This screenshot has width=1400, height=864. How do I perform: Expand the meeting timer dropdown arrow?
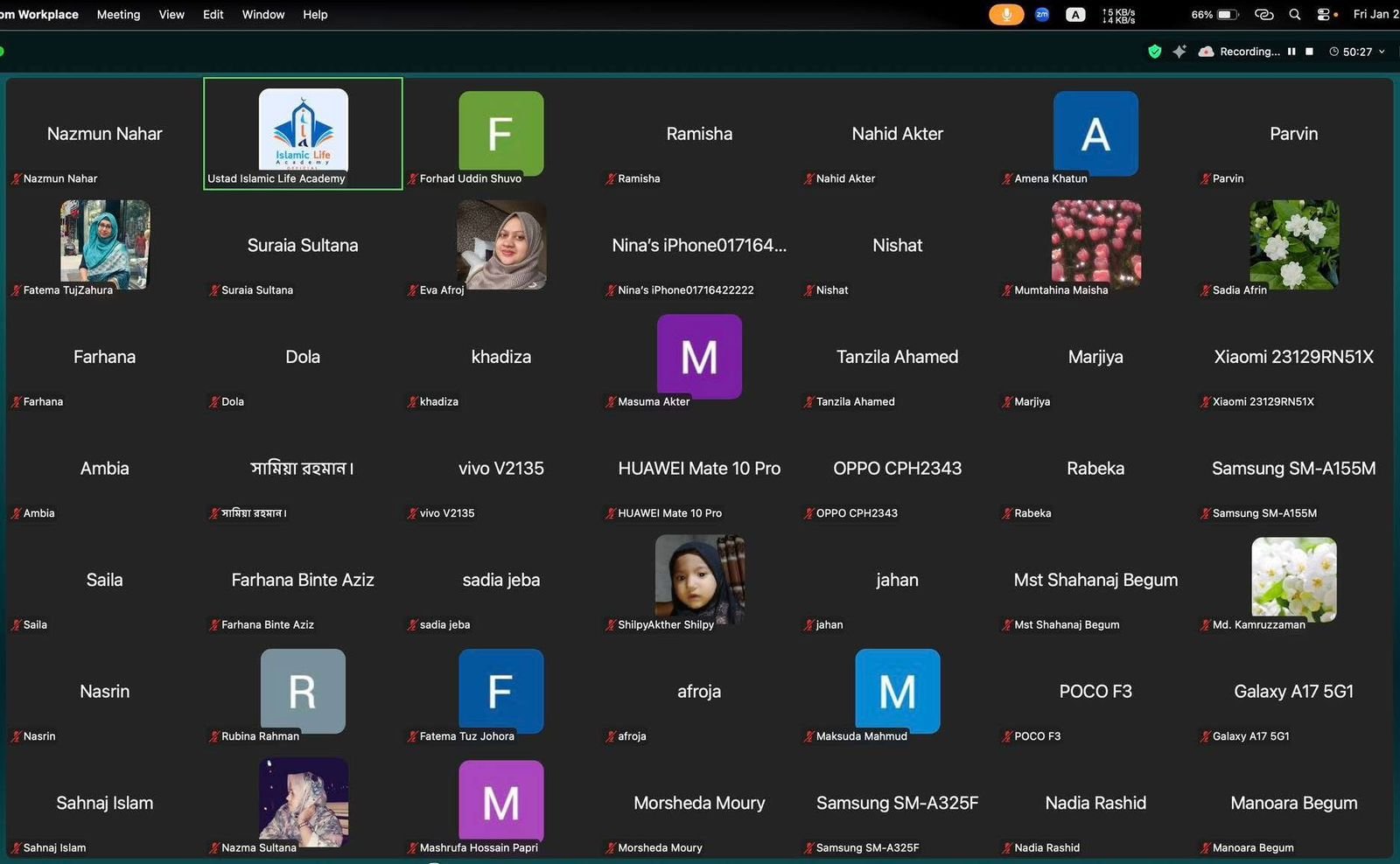coord(1382,52)
